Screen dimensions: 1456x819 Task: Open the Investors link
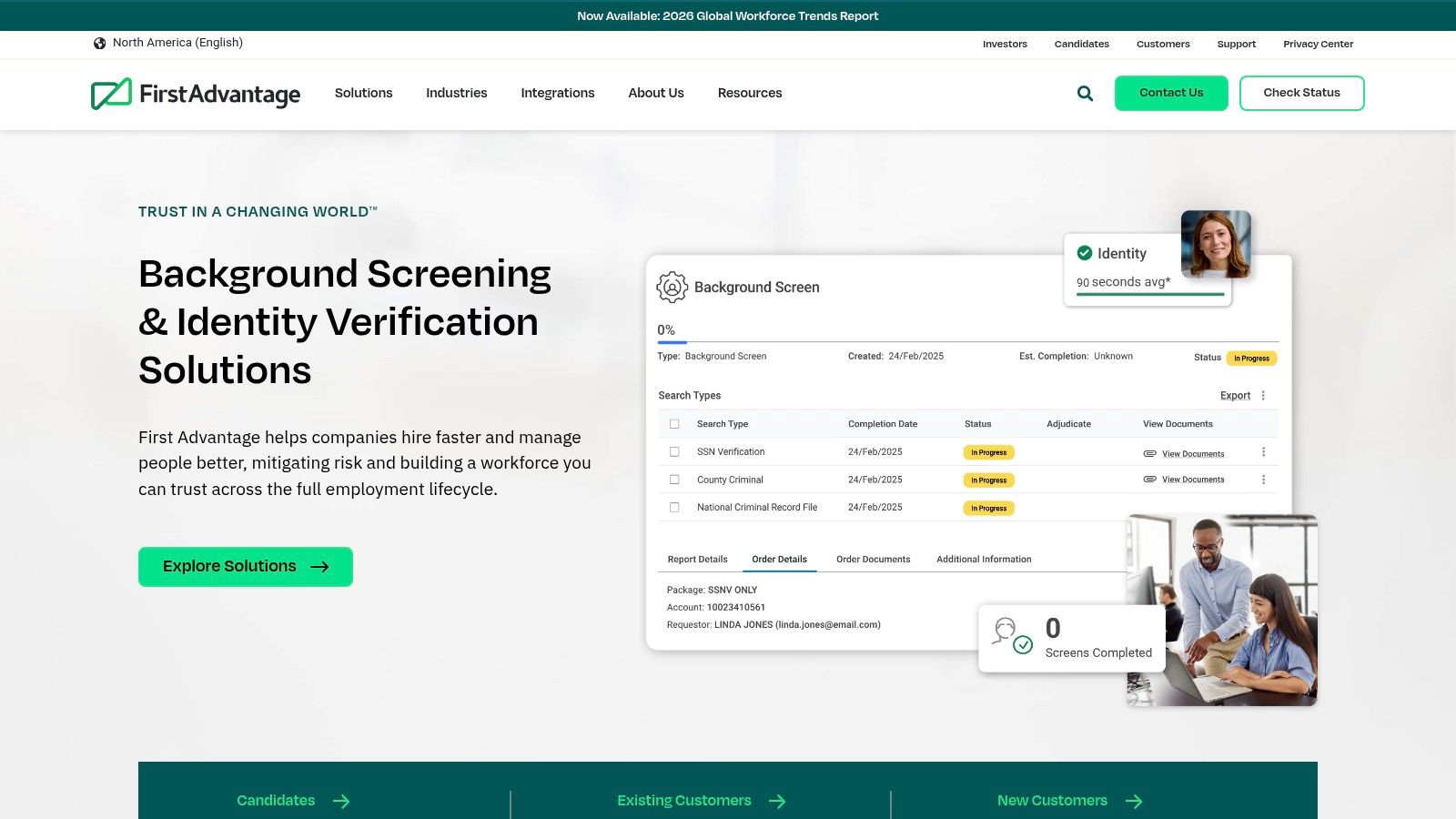click(1005, 44)
